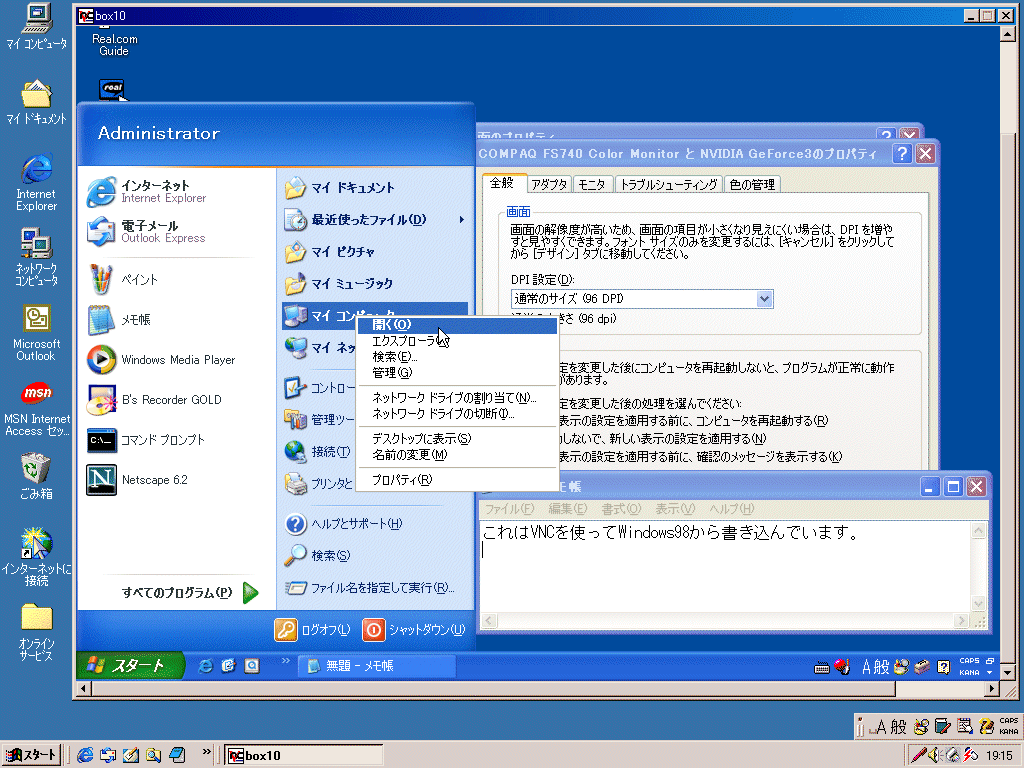The width and height of the screenshot is (1024, 768).
Task: Expand すべてのプログラム green arrow
Action: pyautogui.click(x=251, y=592)
